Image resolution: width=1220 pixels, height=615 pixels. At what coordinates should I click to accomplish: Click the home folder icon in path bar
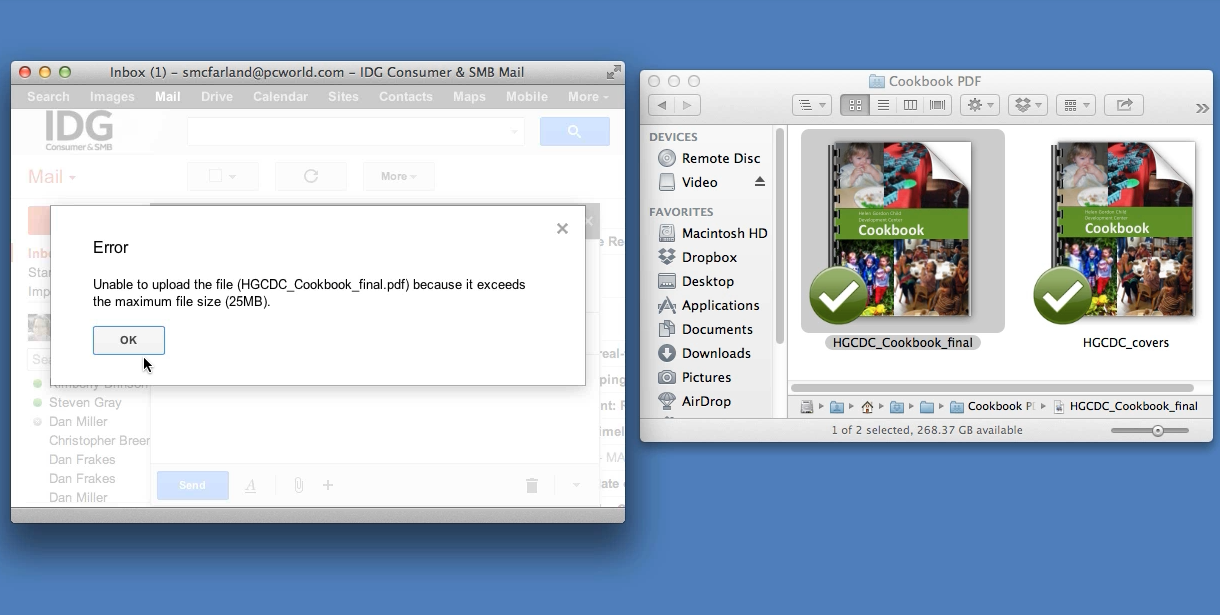(x=867, y=406)
